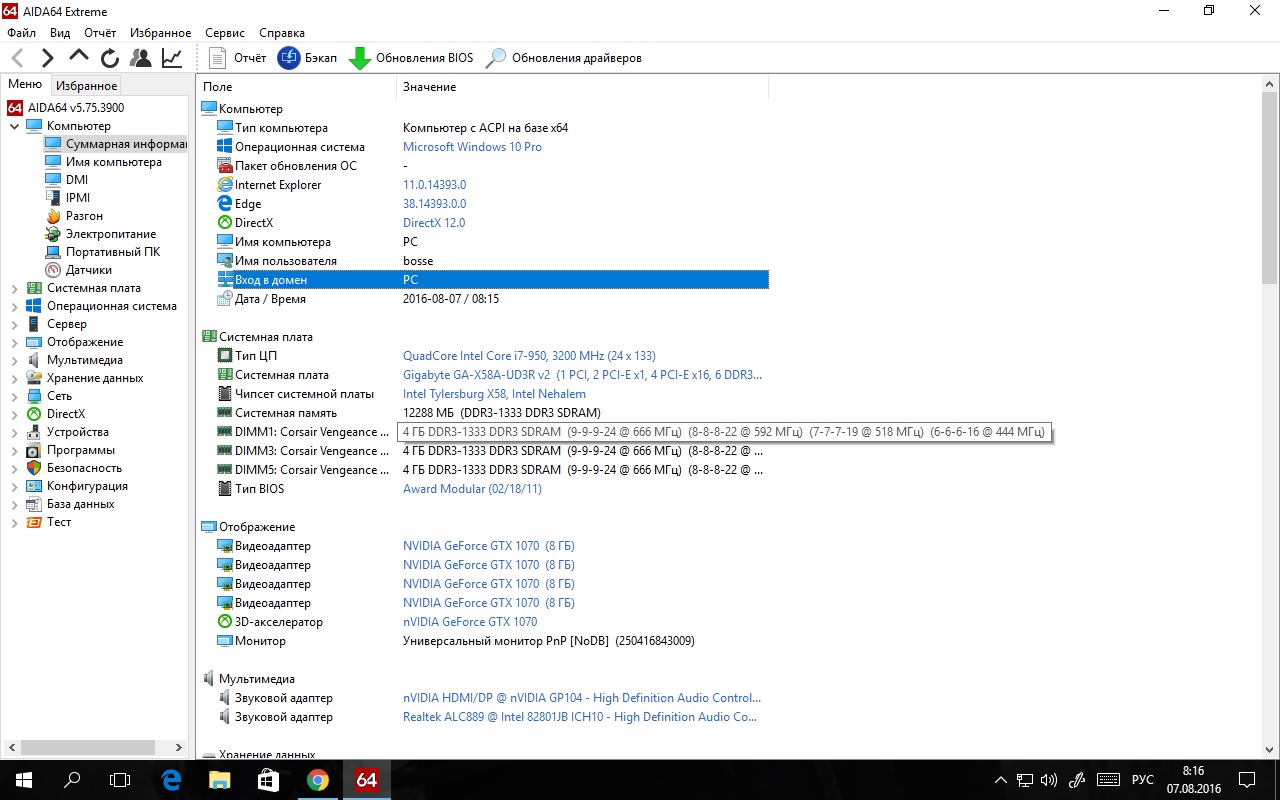Open Windows taskbar search

tap(72, 780)
